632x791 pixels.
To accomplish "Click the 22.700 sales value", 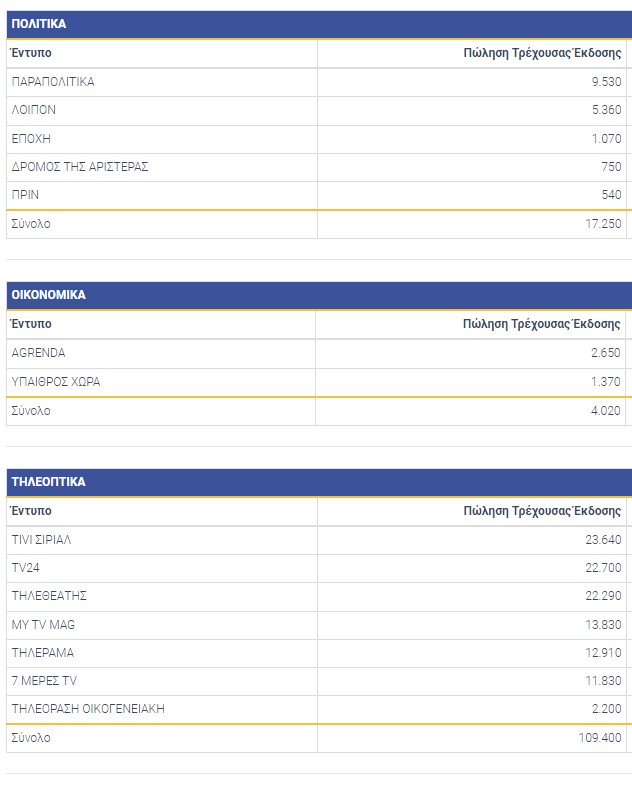I will click(x=603, y=568).
